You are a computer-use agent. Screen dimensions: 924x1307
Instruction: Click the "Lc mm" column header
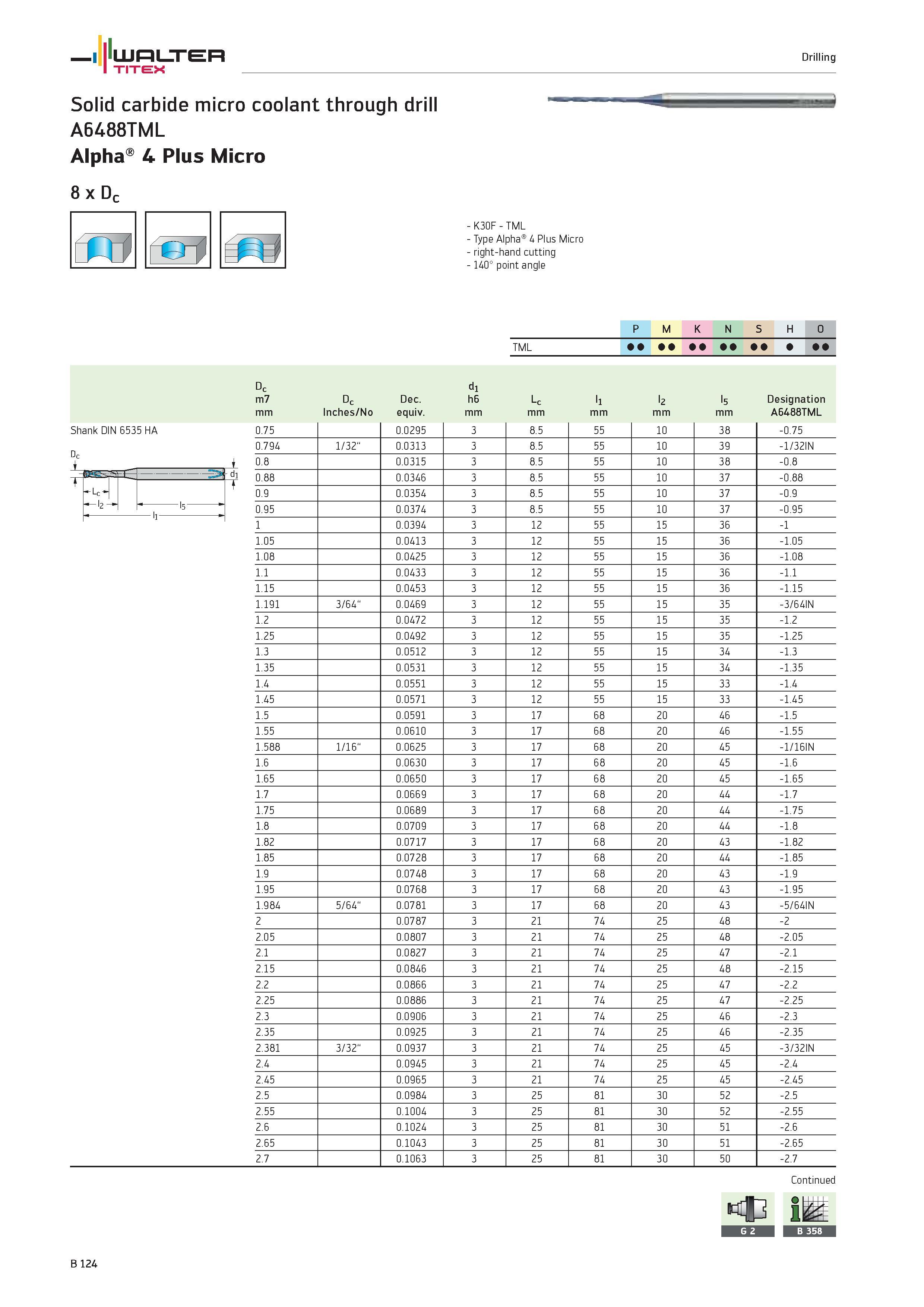536,405
